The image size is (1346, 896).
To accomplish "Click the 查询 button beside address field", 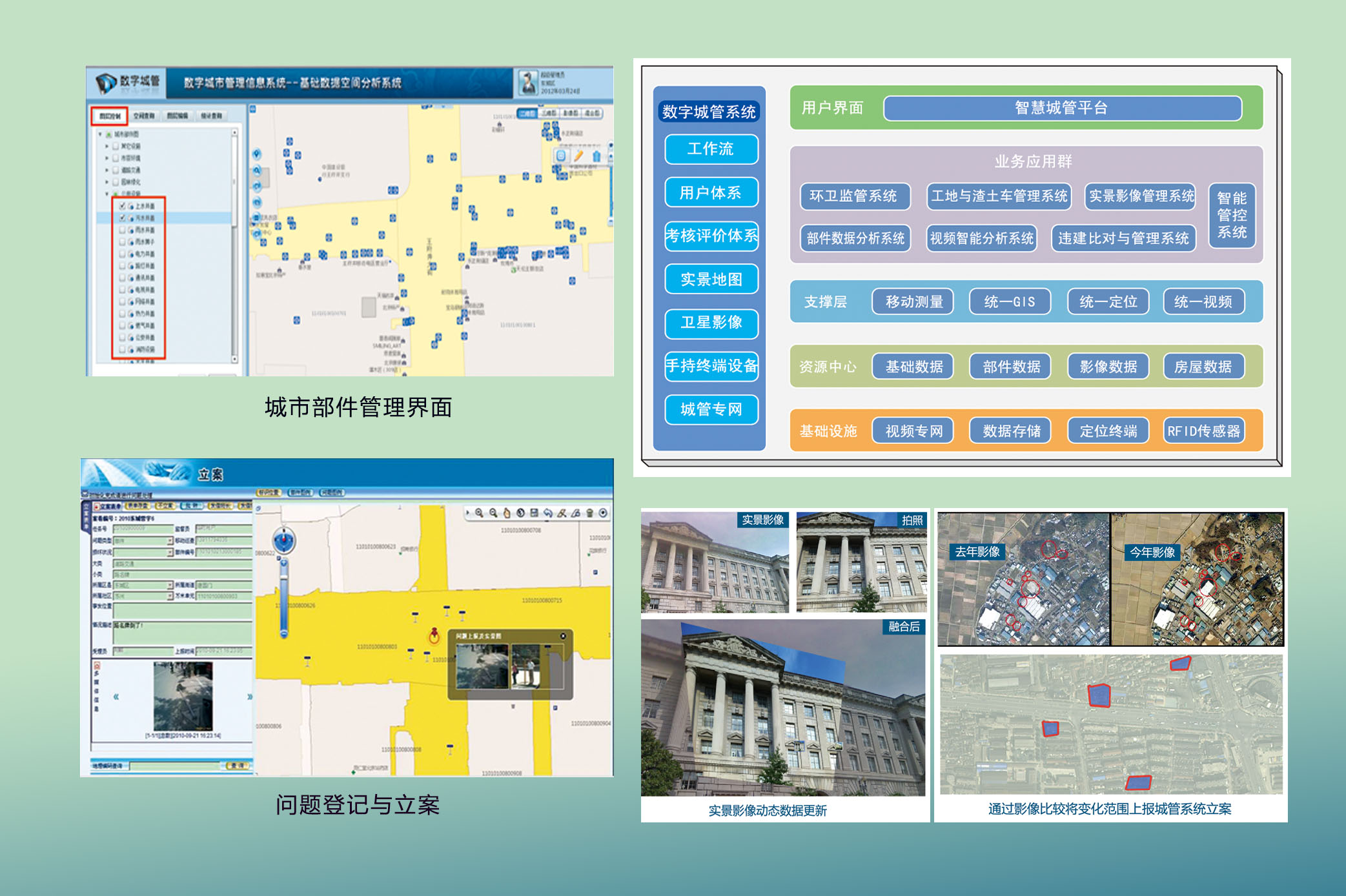I will (236, 766).
